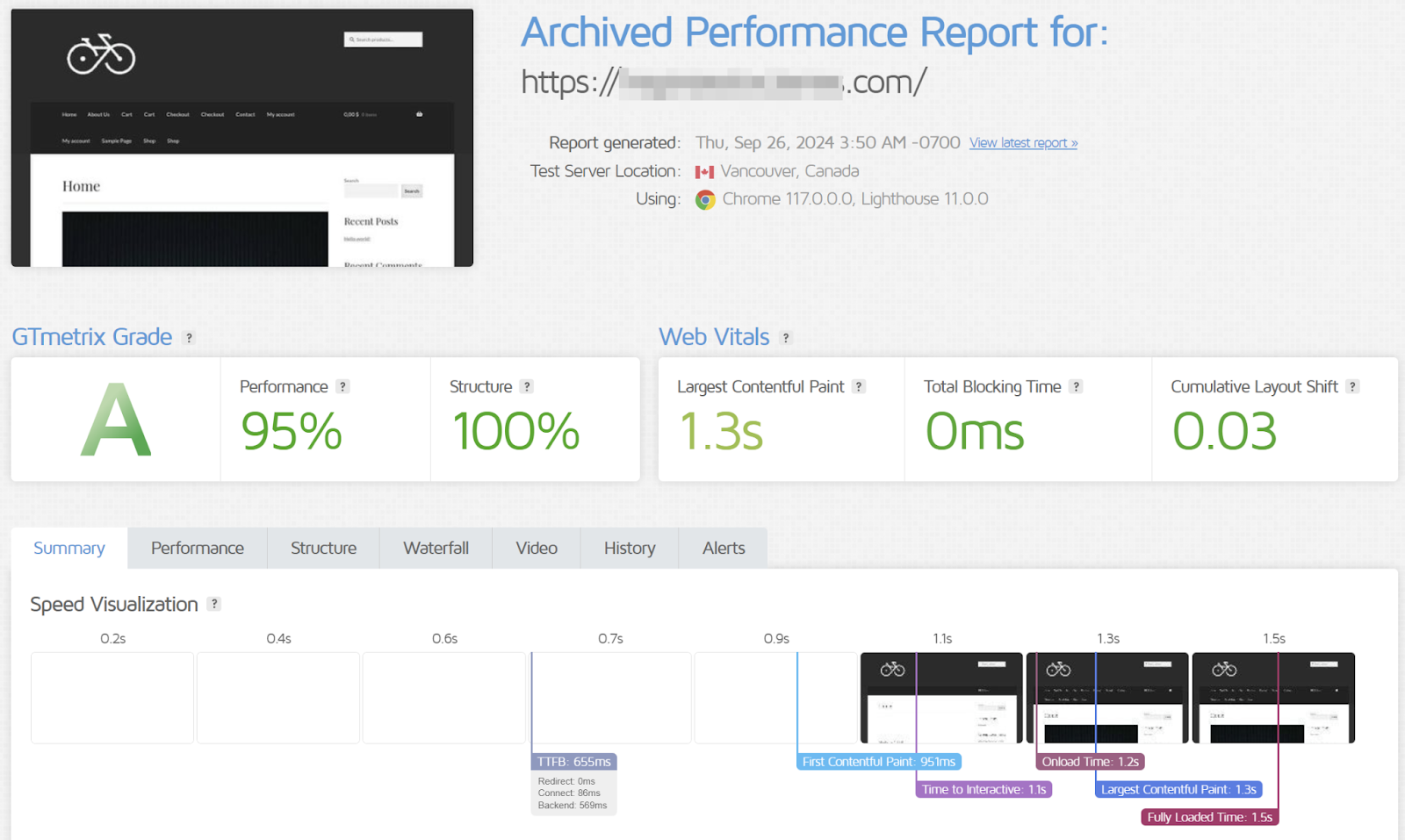The width and height of the screenshot is (1405, 840).
Task: Click the Onload Time 1.2s marker
Action: click(1091, 762)
